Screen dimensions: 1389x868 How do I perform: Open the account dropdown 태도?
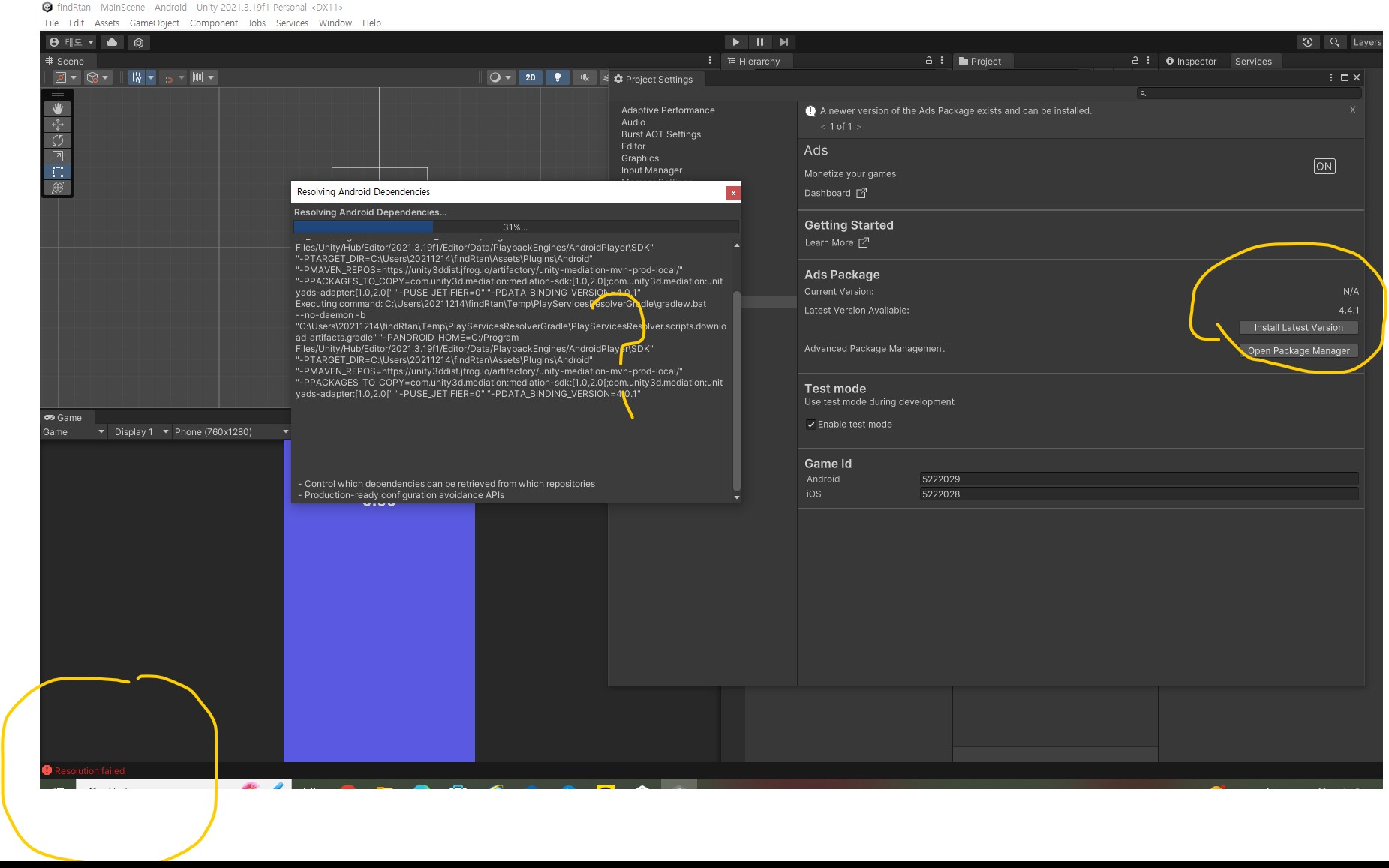pyautogui.click(x=71, y=42)
